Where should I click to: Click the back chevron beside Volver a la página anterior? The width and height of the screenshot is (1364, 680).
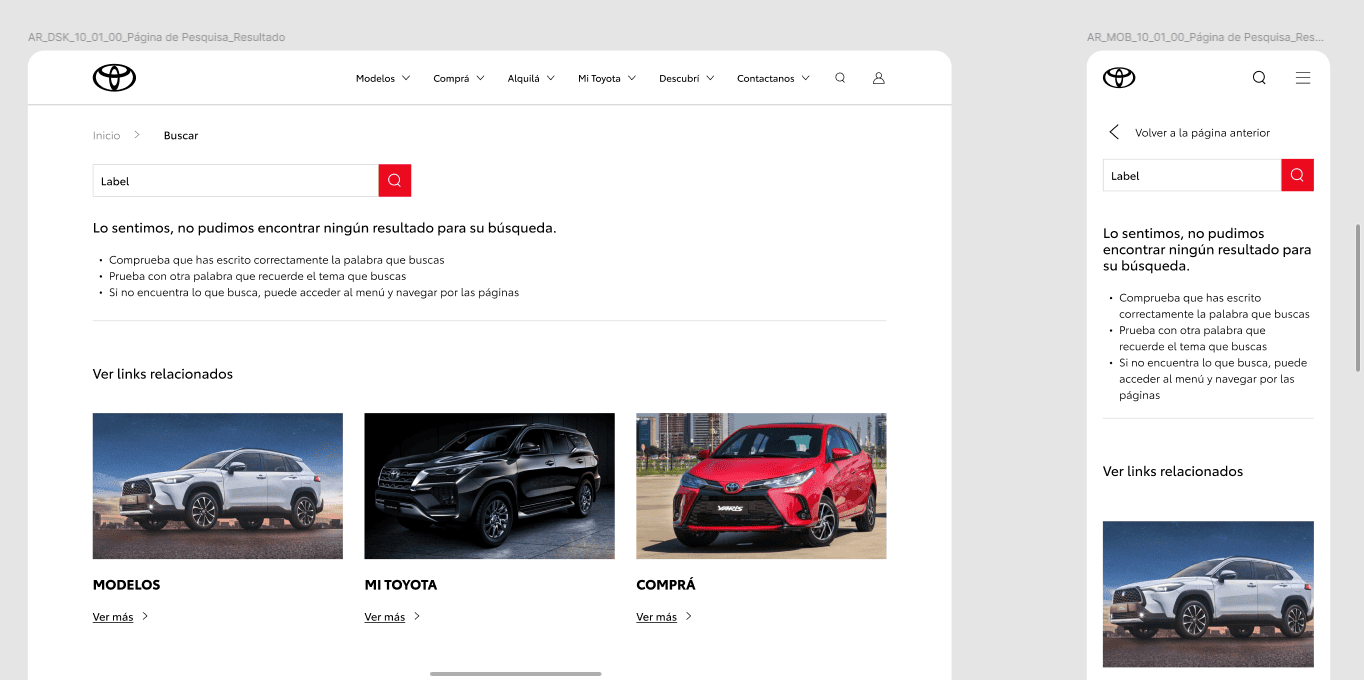1114,132
